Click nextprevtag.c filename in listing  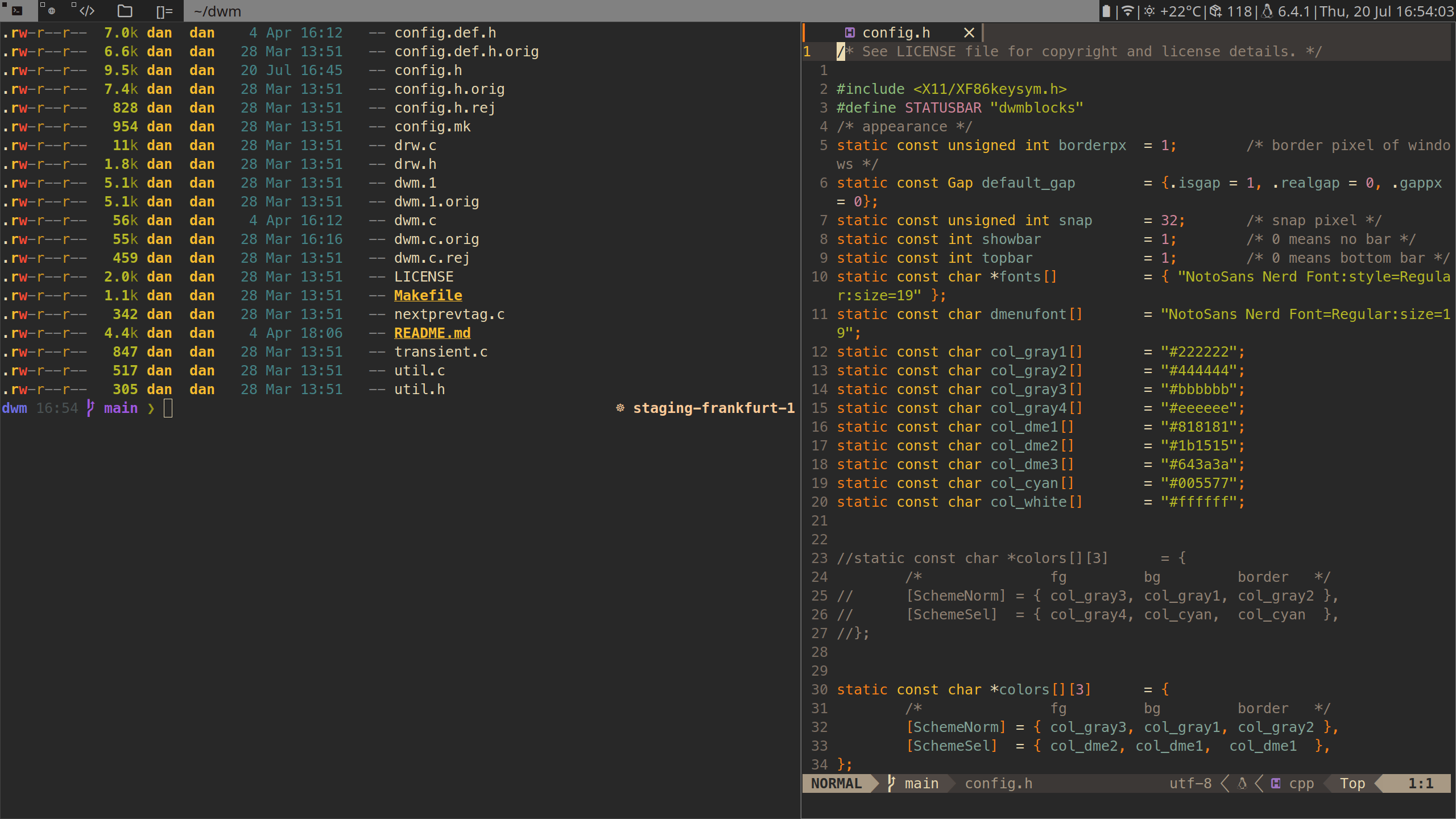(x=449, y=314)
